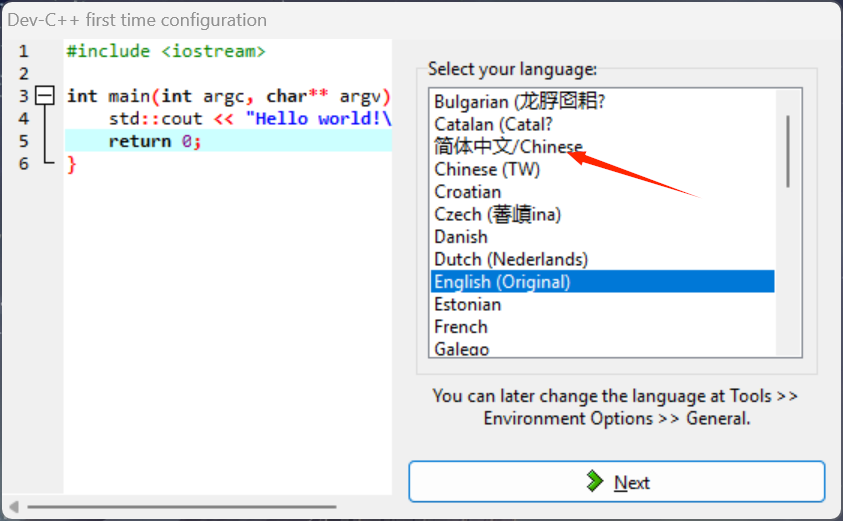Click the code preview horizontal scrollbar

pos(182,506)
